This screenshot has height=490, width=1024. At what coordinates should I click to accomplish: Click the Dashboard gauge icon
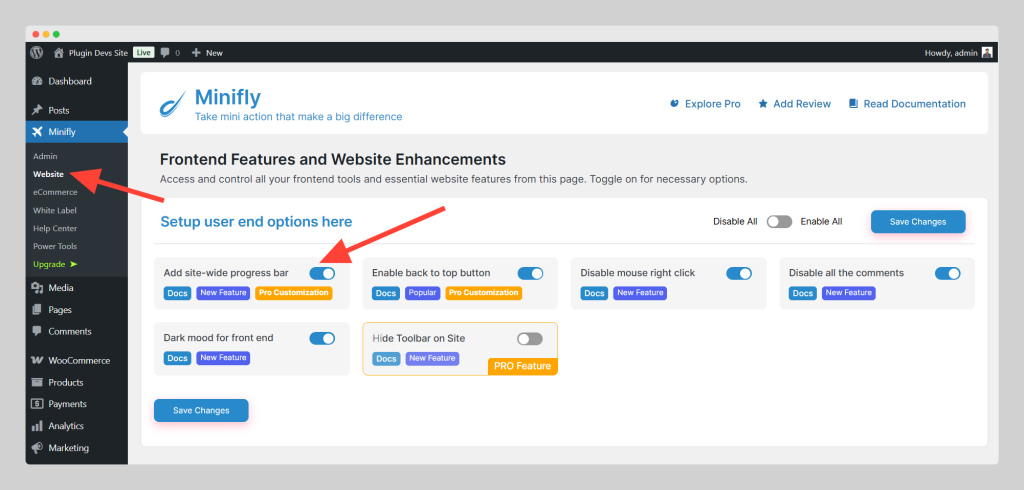(x=37, y=81)
